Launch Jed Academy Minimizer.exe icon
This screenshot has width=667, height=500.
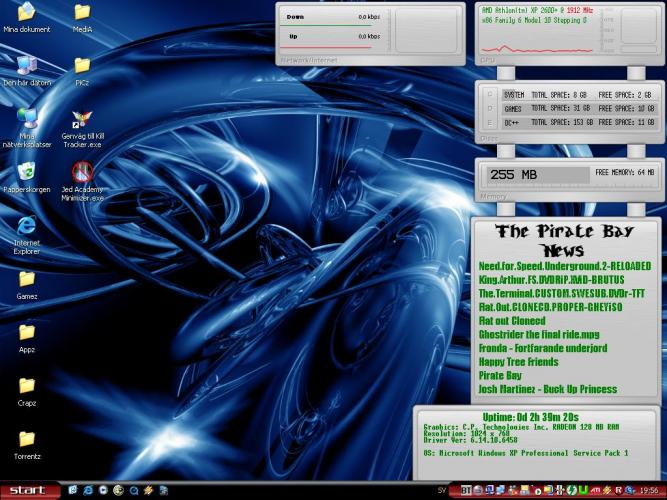click(83, 171)
